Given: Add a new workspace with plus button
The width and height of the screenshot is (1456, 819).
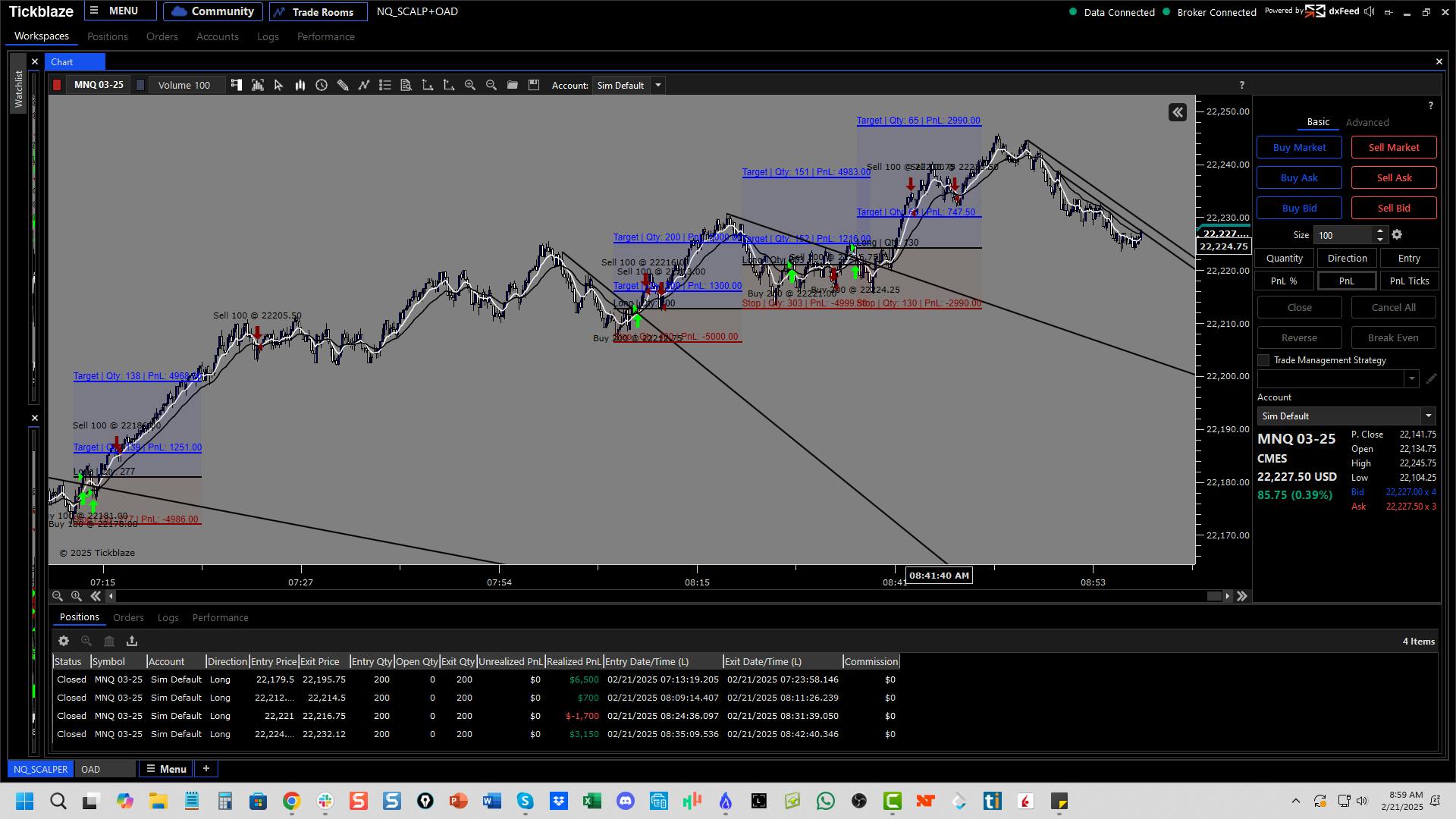Looking at the screenshot, I should click(x=206, y=769).
